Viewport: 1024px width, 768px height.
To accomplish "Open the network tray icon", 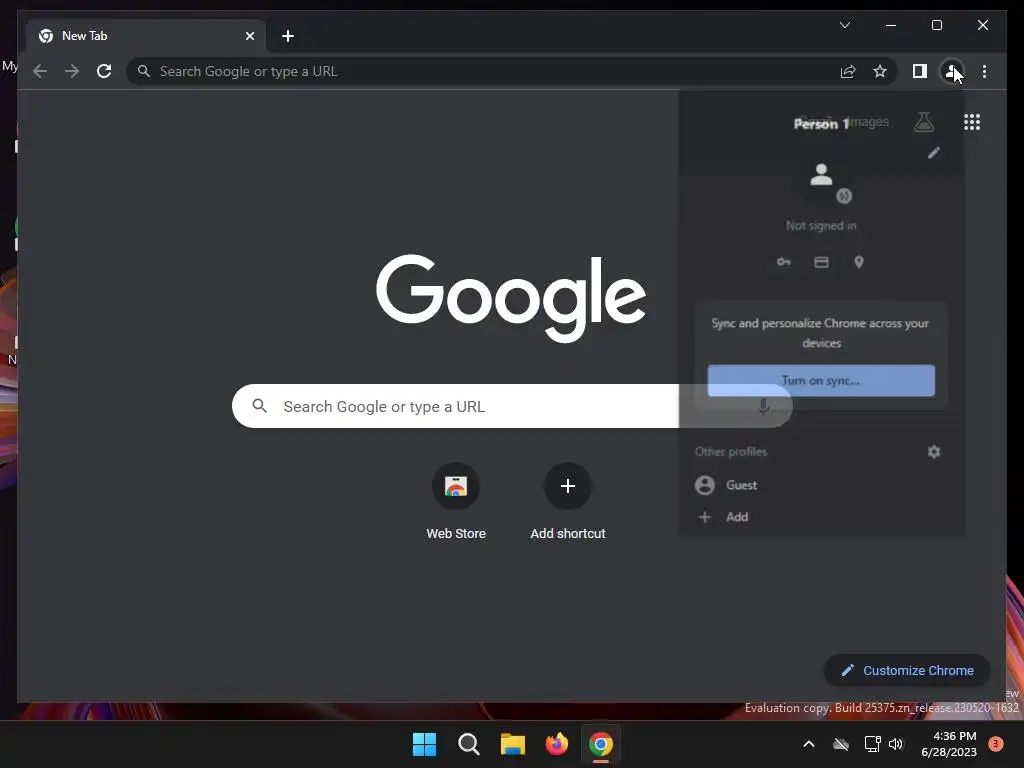I will (872, 744).
